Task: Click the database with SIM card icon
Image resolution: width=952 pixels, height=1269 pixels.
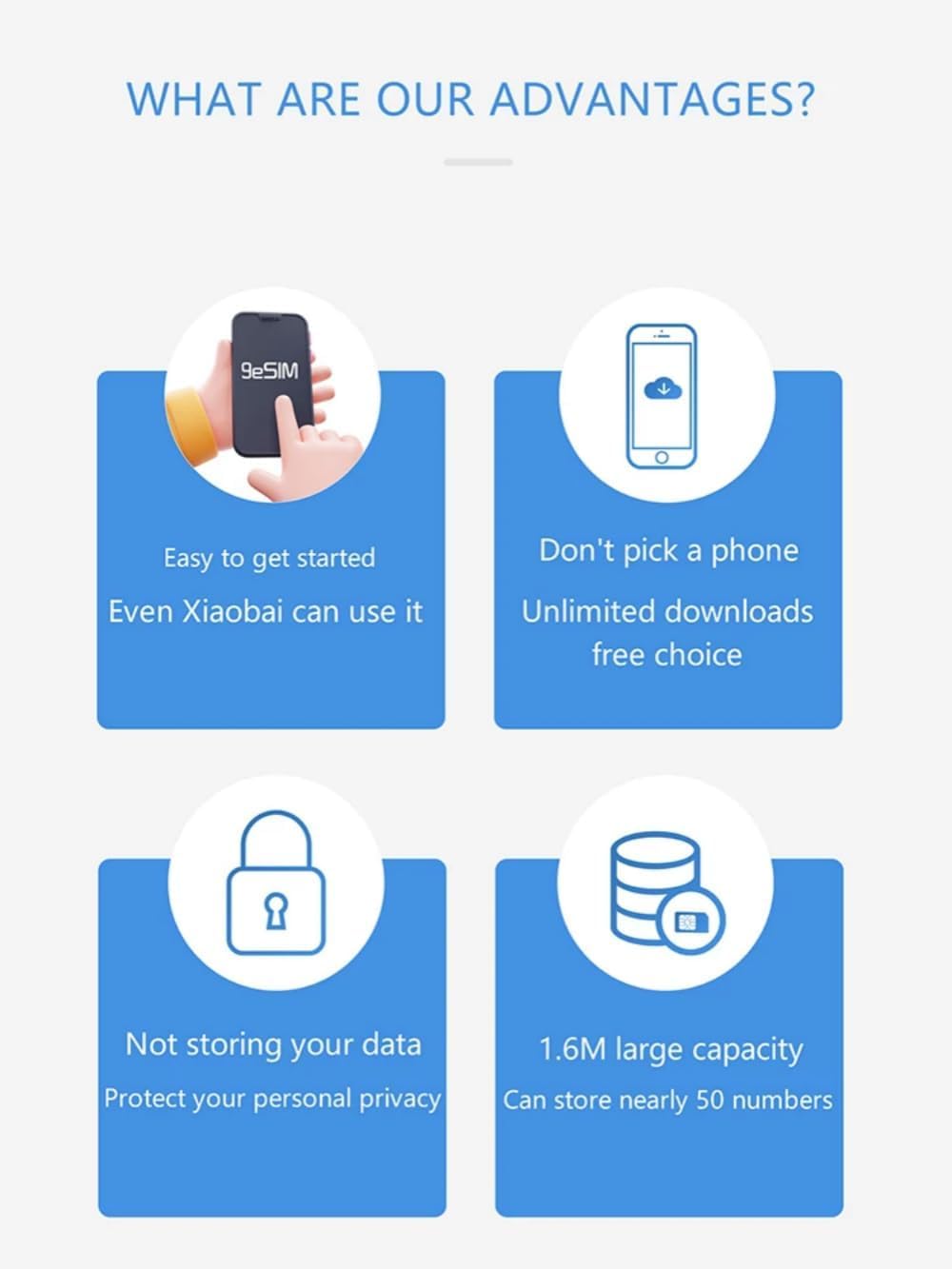Action: click(x=667, y=891)
